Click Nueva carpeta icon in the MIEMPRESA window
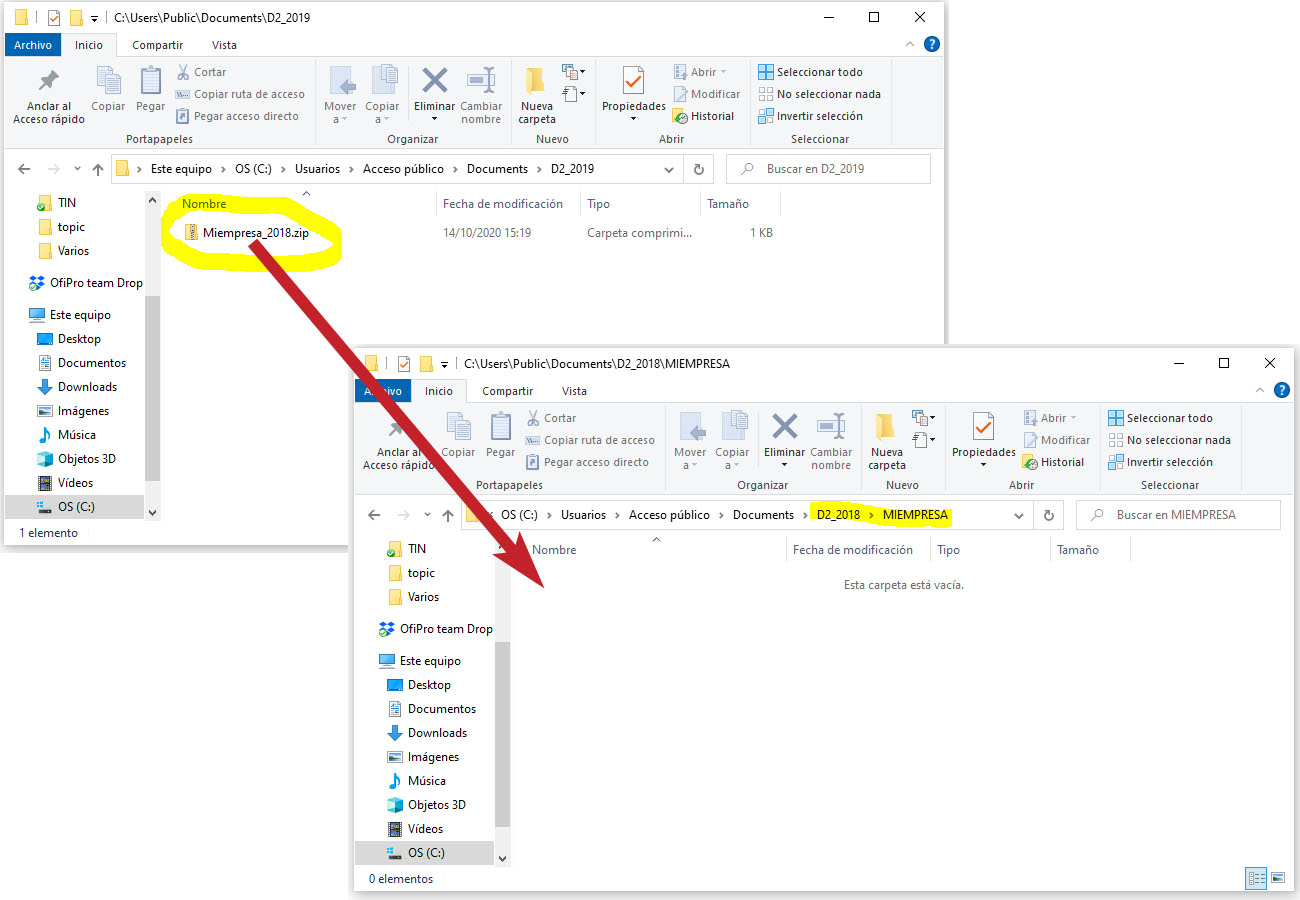1300x900 pixels. [x=886, y=430]
